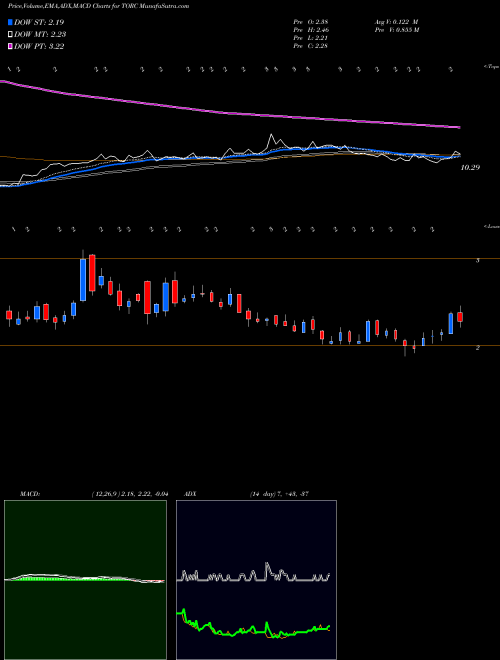Click the 'Pre V: 0.855 M' volume text
500x660 pixels.
point(396,30)
